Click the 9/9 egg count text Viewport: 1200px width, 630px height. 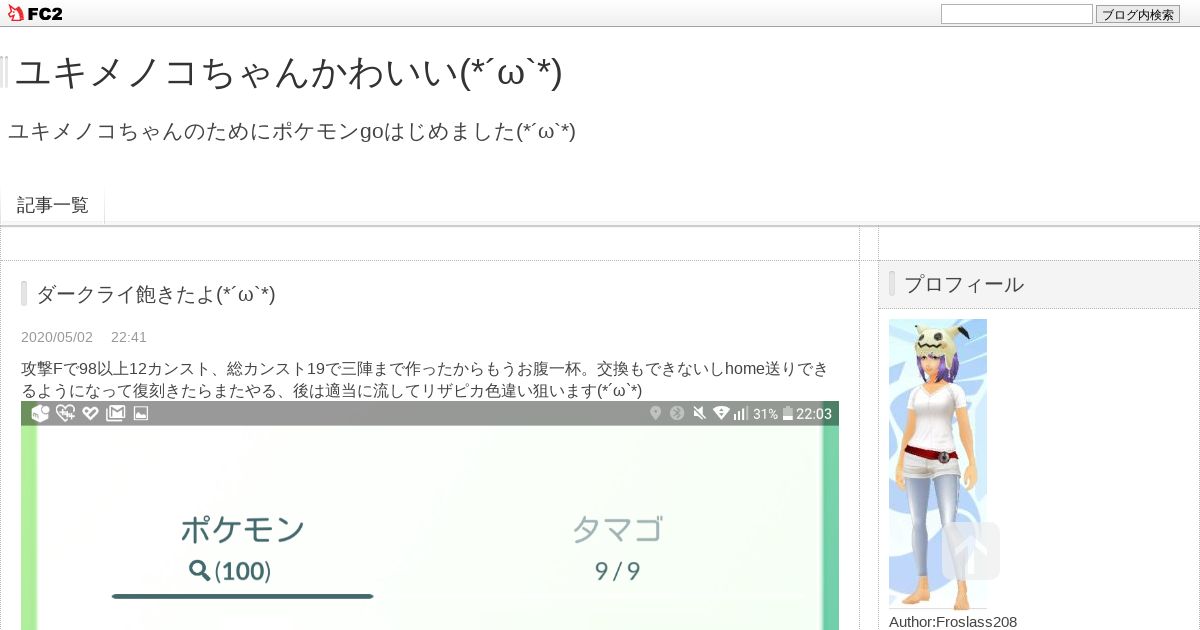tap(618, 571)
